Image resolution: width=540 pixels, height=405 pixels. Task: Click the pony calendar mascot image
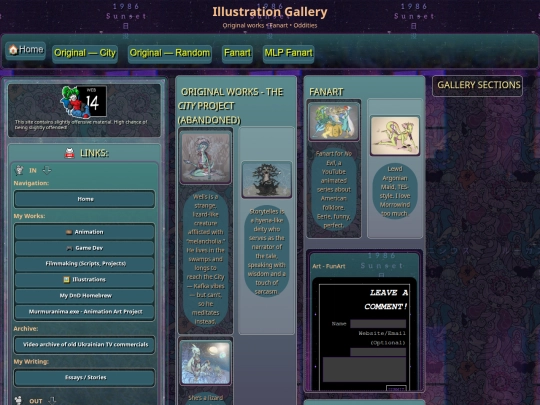coord(84,102)
